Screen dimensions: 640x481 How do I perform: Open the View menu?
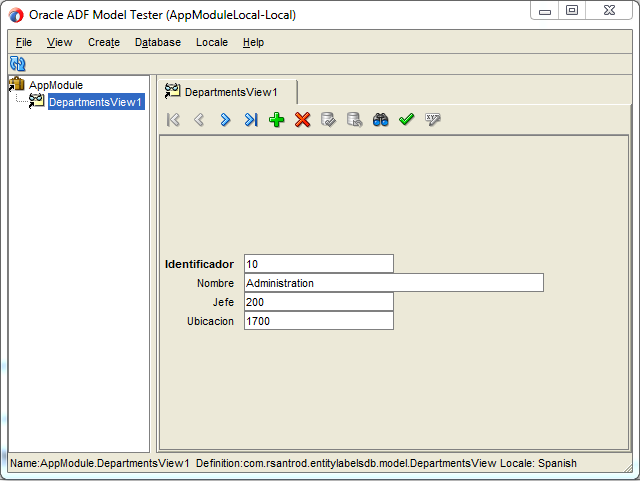coord(60,42)
